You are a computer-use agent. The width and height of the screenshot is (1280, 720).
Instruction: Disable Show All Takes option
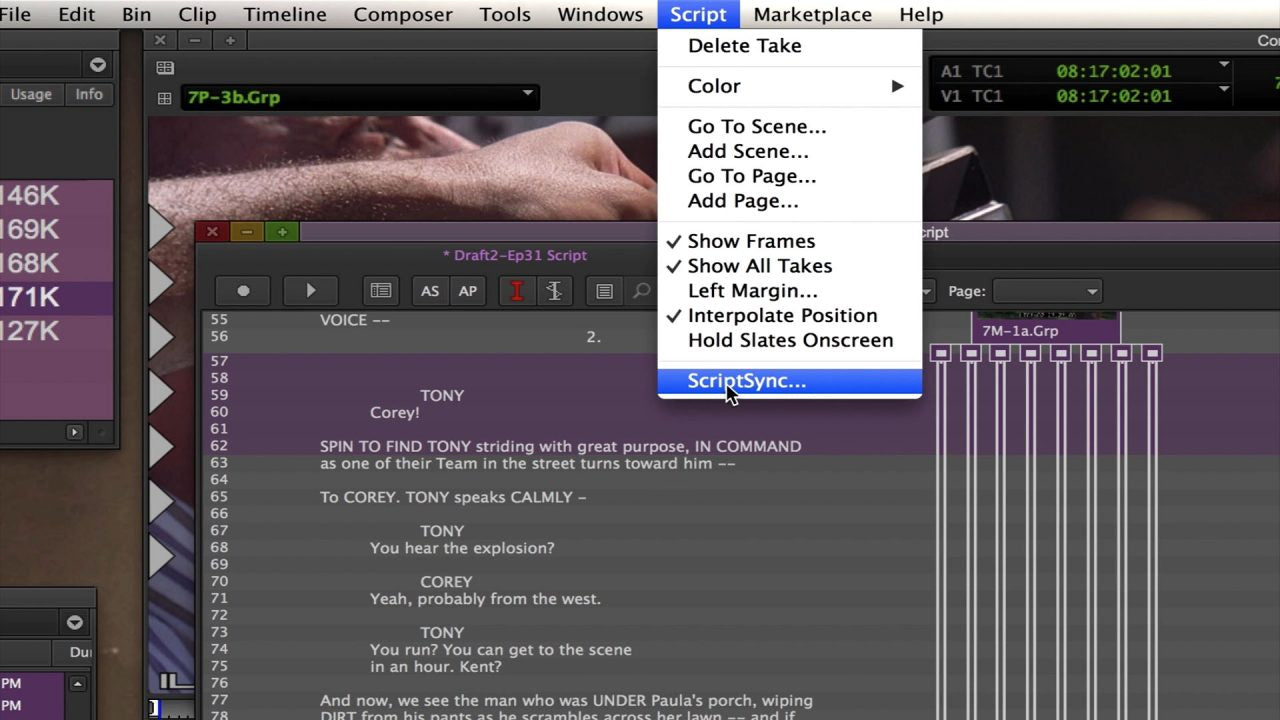(759, 265)
